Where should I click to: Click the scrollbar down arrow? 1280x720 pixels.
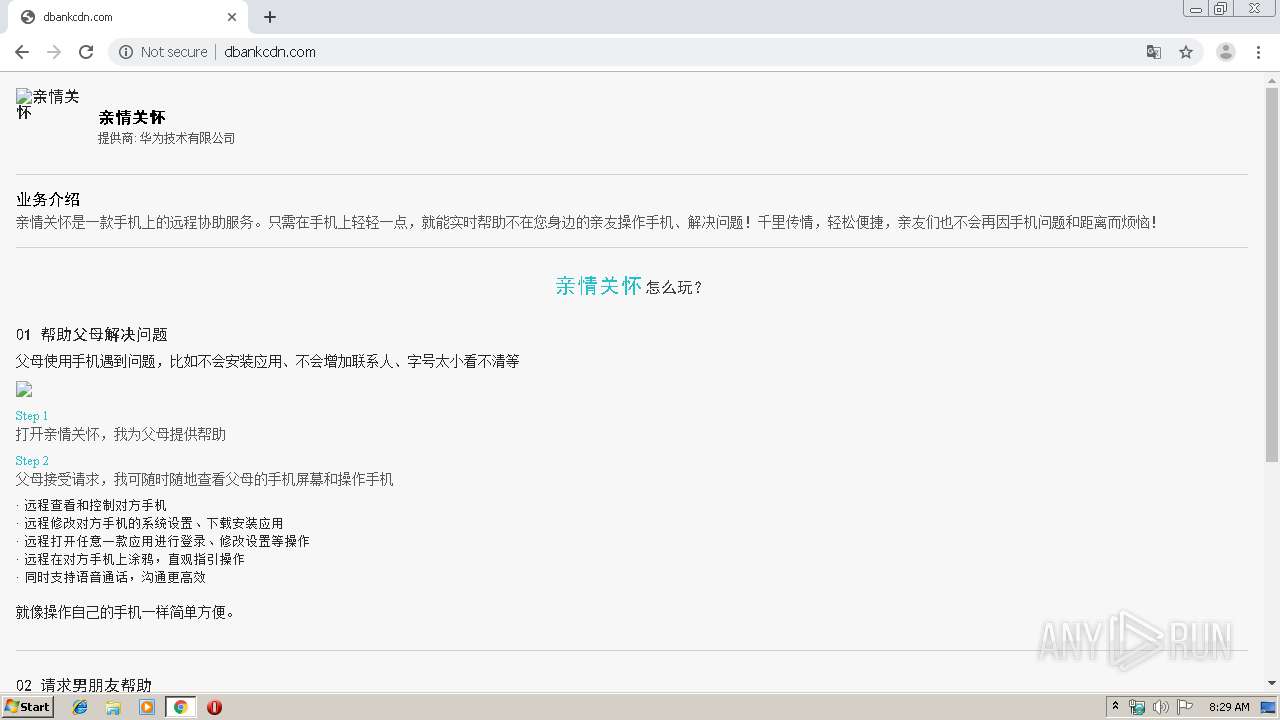click(1272, 684)
